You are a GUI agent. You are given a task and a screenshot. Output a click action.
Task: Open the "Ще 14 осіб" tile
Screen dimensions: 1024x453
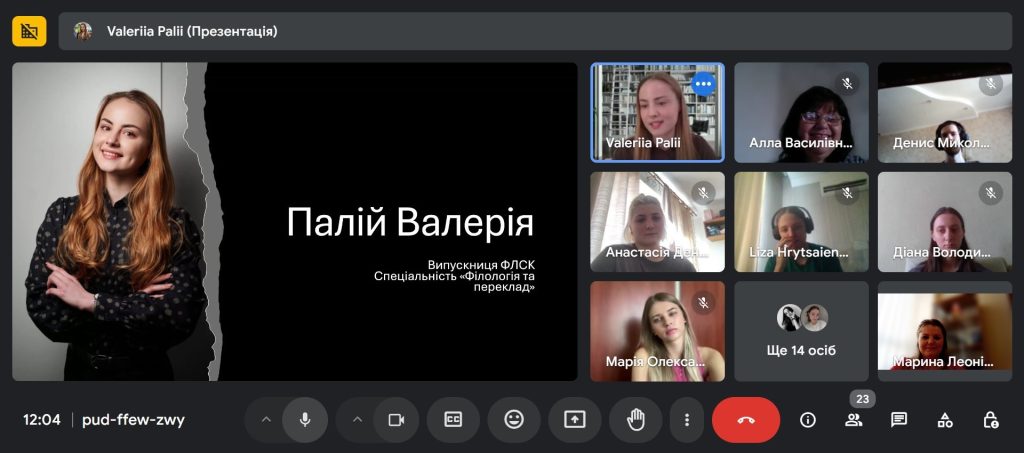pos(801,331)
